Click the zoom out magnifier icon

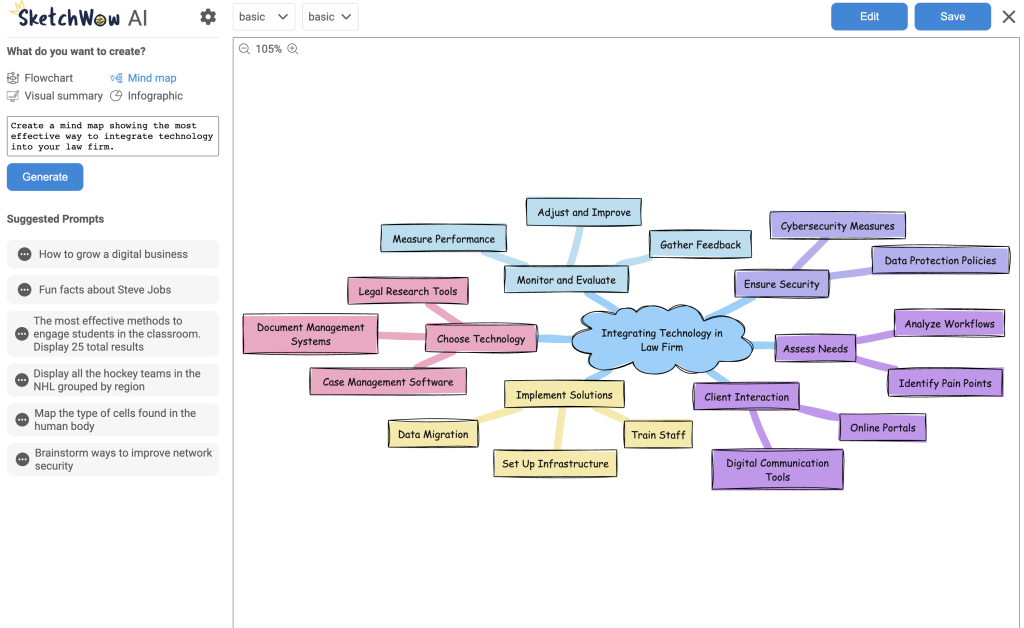245,49
